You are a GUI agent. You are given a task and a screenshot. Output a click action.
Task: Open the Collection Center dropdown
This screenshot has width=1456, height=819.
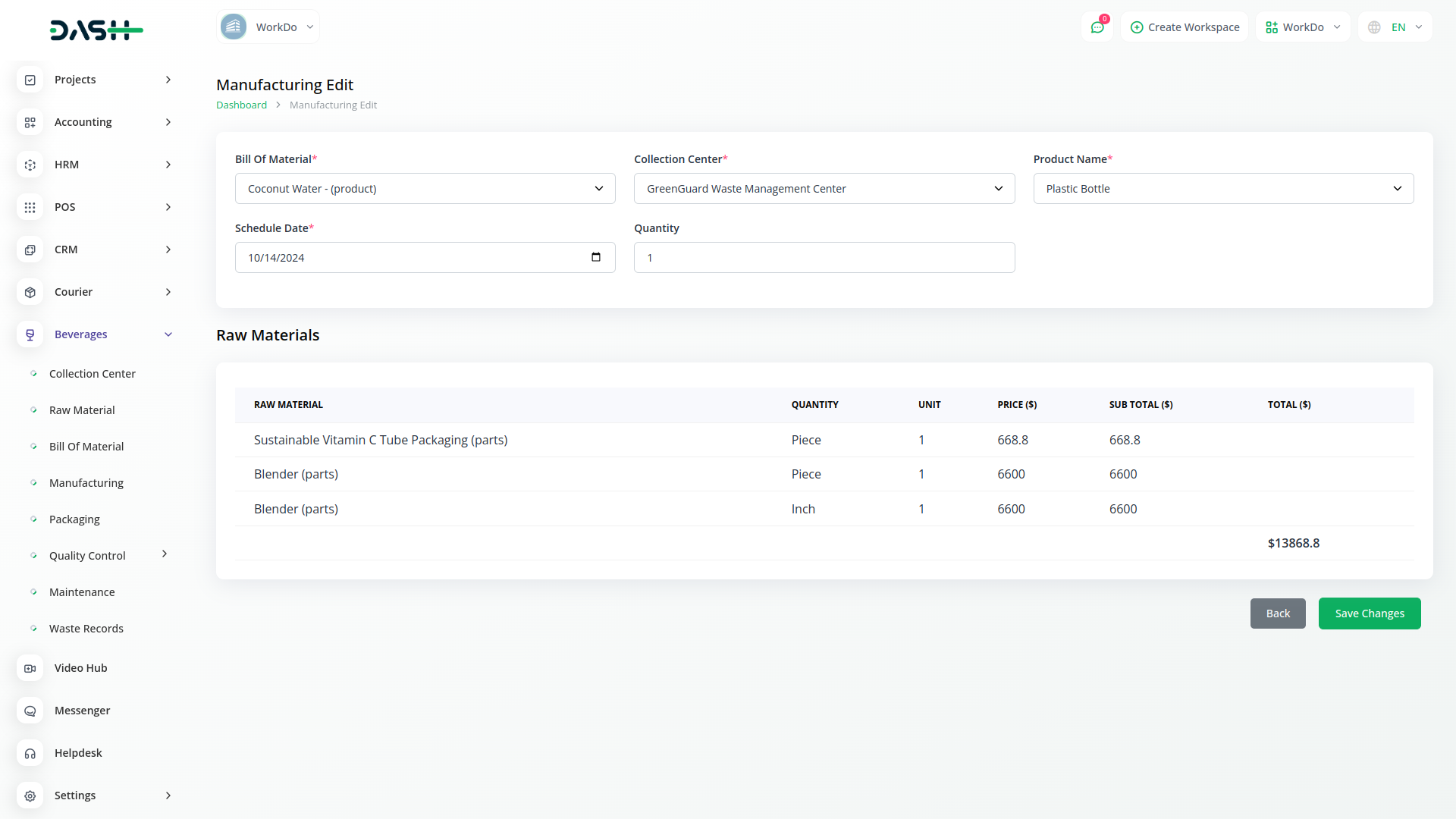tap(824, 189)
